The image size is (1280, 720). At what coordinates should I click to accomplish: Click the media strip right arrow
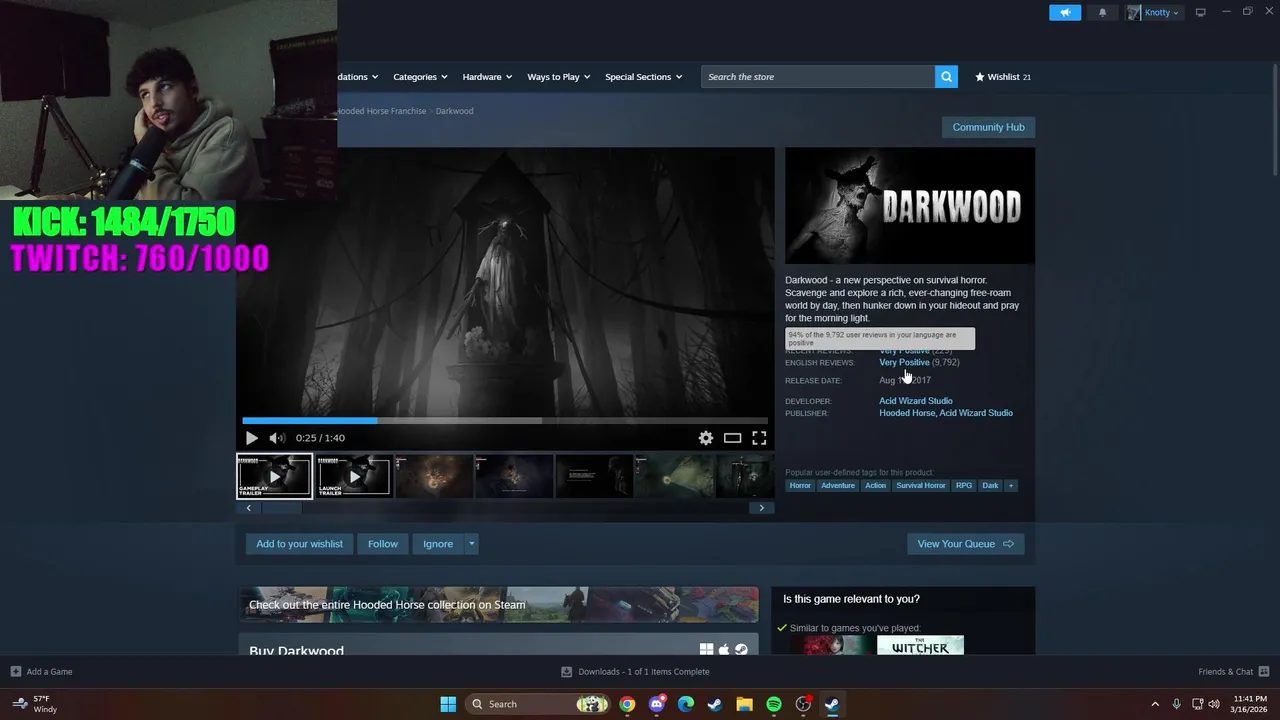[761, 508]
